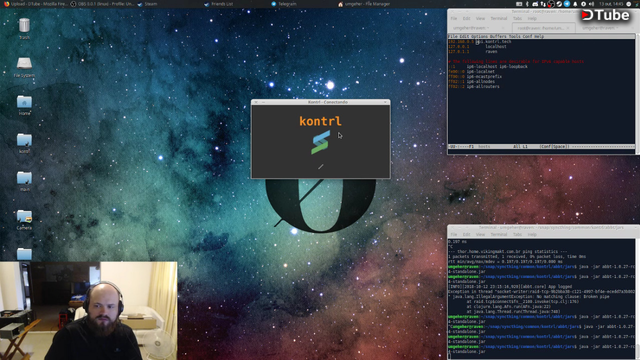Open the Camera desktop folder
Viewport: 640px width, 360px height.
coord(24,219)
